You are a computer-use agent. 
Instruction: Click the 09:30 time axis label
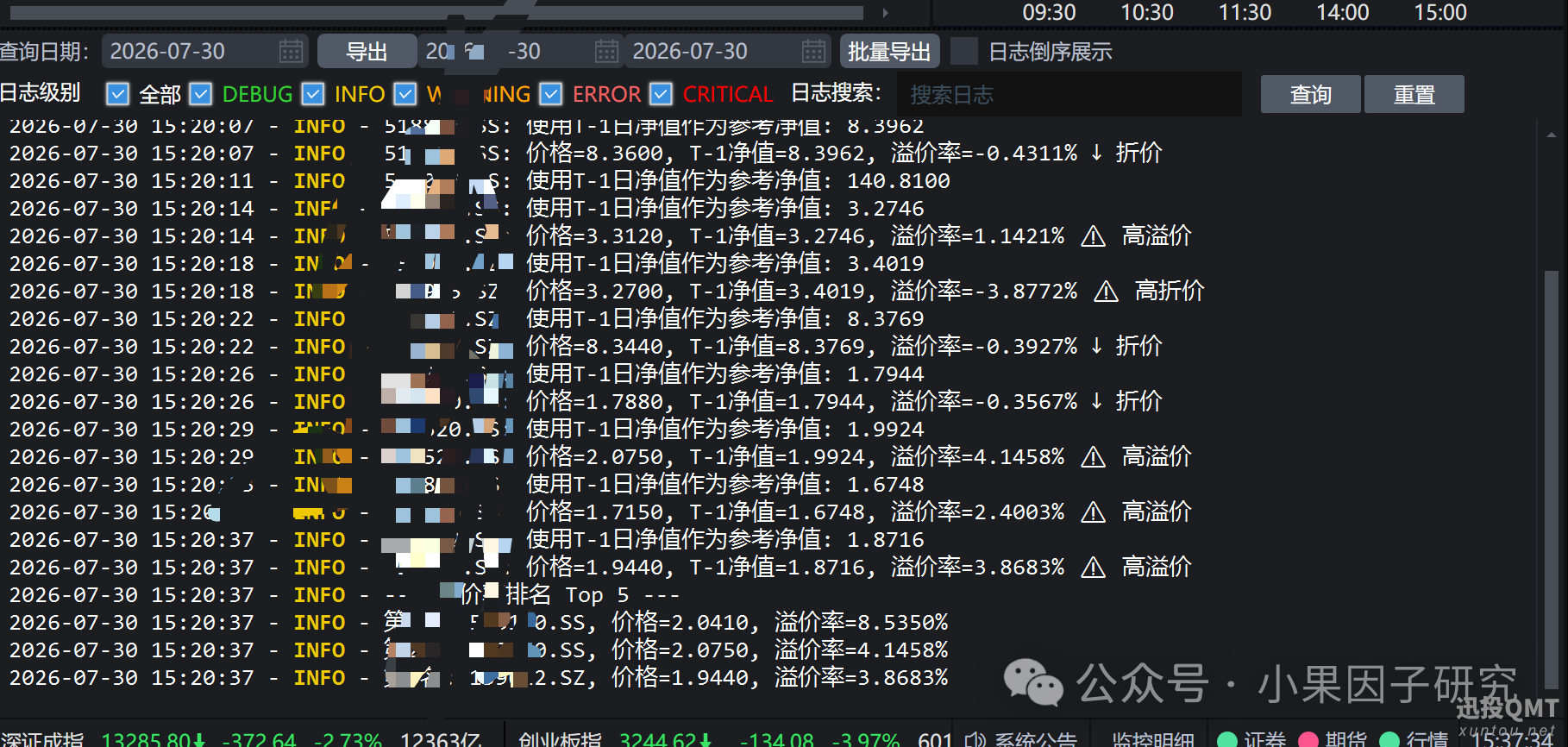tap(1049, 13)
